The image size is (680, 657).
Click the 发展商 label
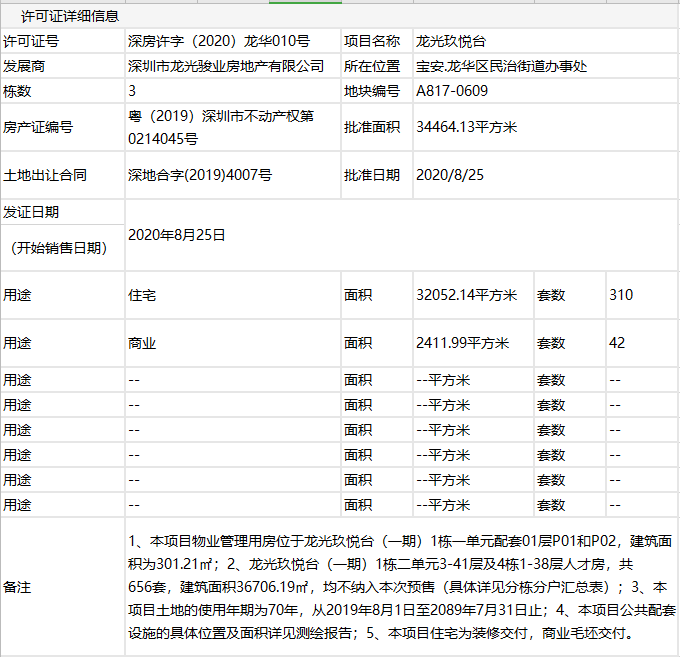coord(24,66)
